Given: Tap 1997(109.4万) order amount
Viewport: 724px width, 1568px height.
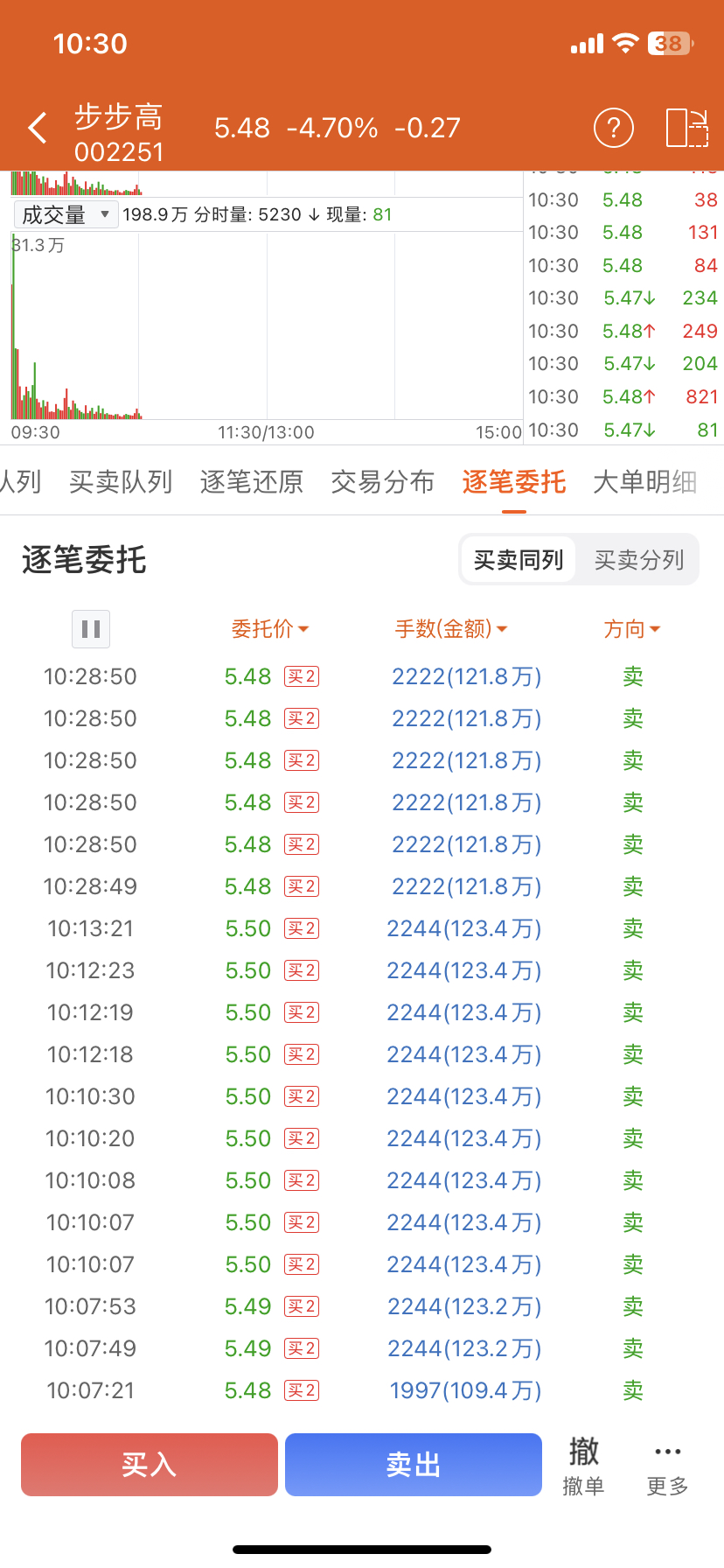Looking at the screenshot, I should tap(466, 1390).
